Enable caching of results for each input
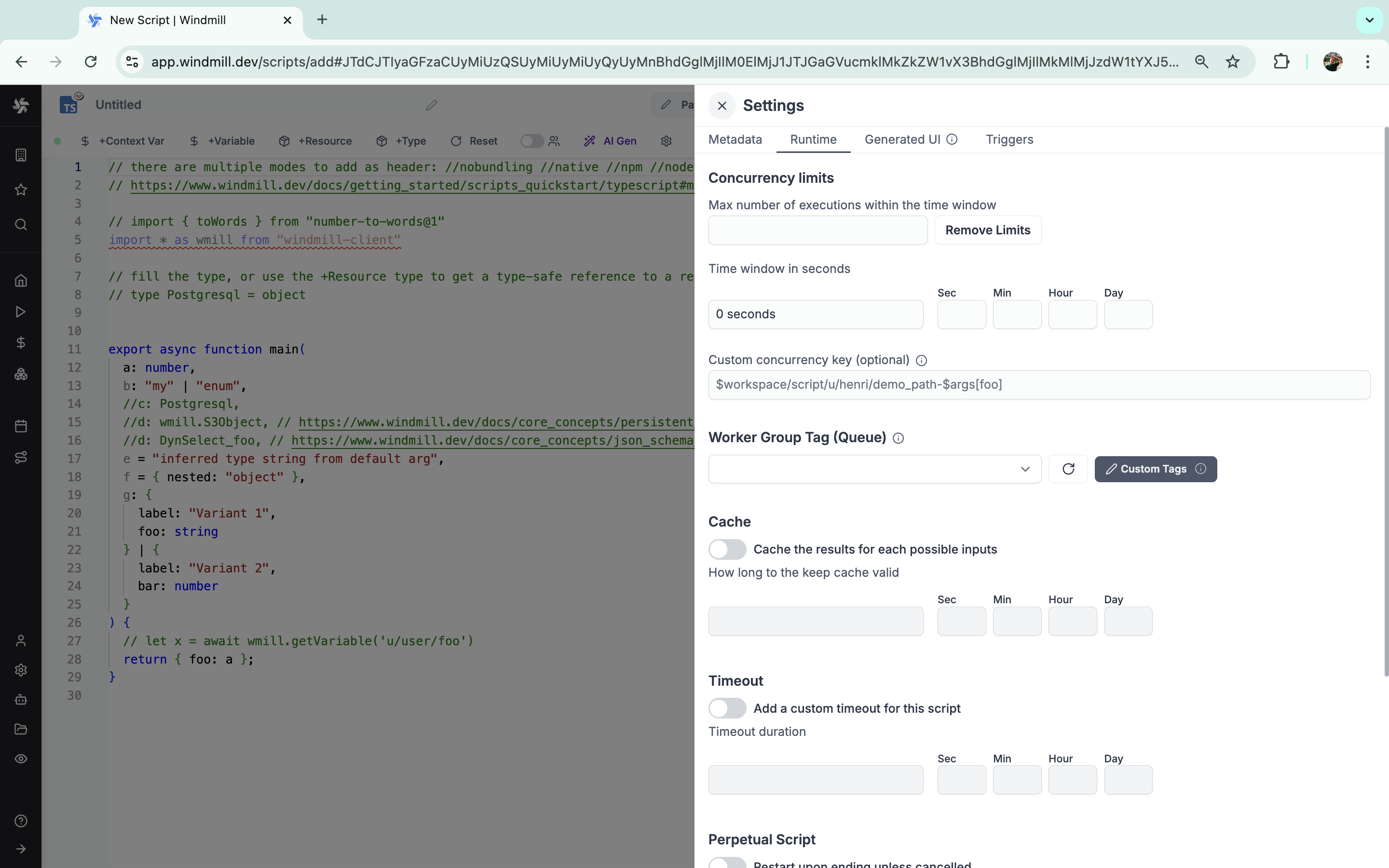This screenshot has width=1389, height=868. tap(727, 549)
